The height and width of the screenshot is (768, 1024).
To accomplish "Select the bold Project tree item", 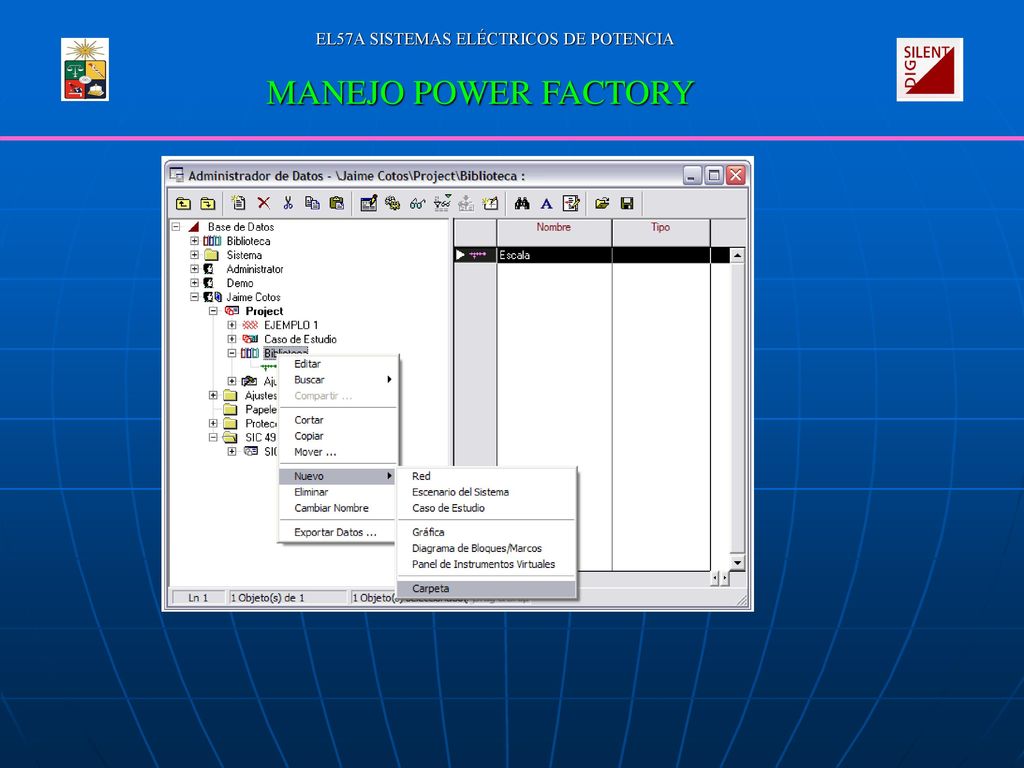I will [264, 311].
